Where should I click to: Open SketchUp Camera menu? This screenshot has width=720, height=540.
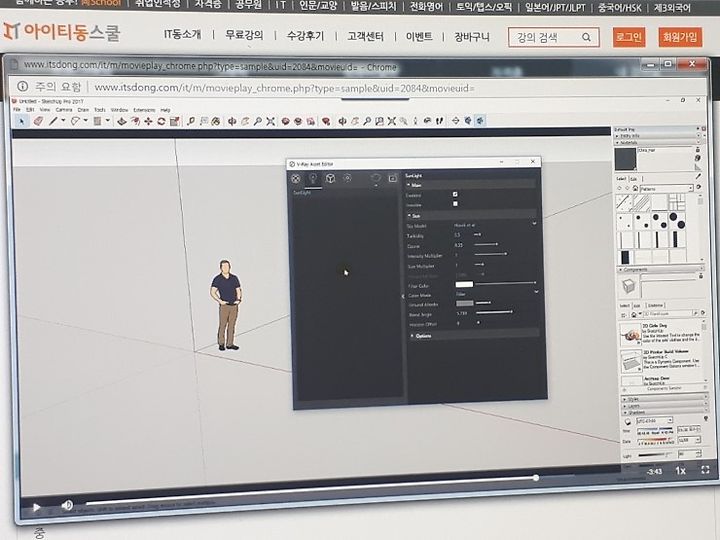pyautogui.click(x=64, y=110)
